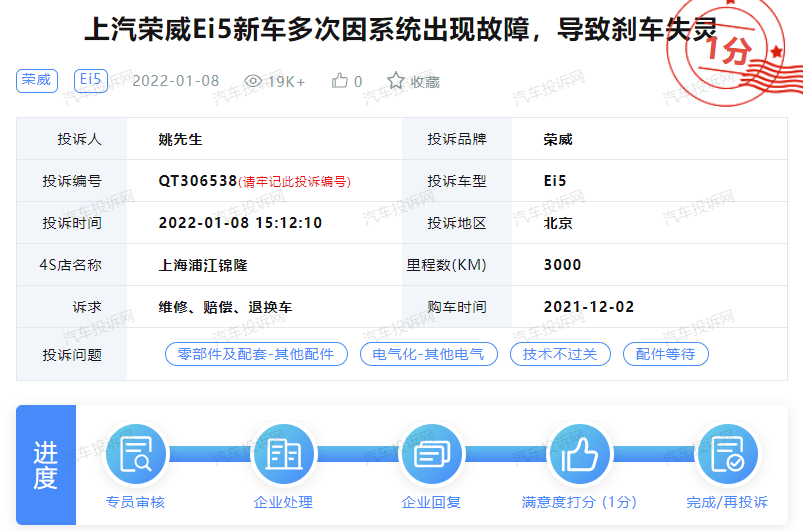803x531 pixels.
Task: Select the 技术不过关 tag
Action: click(560, 354)
